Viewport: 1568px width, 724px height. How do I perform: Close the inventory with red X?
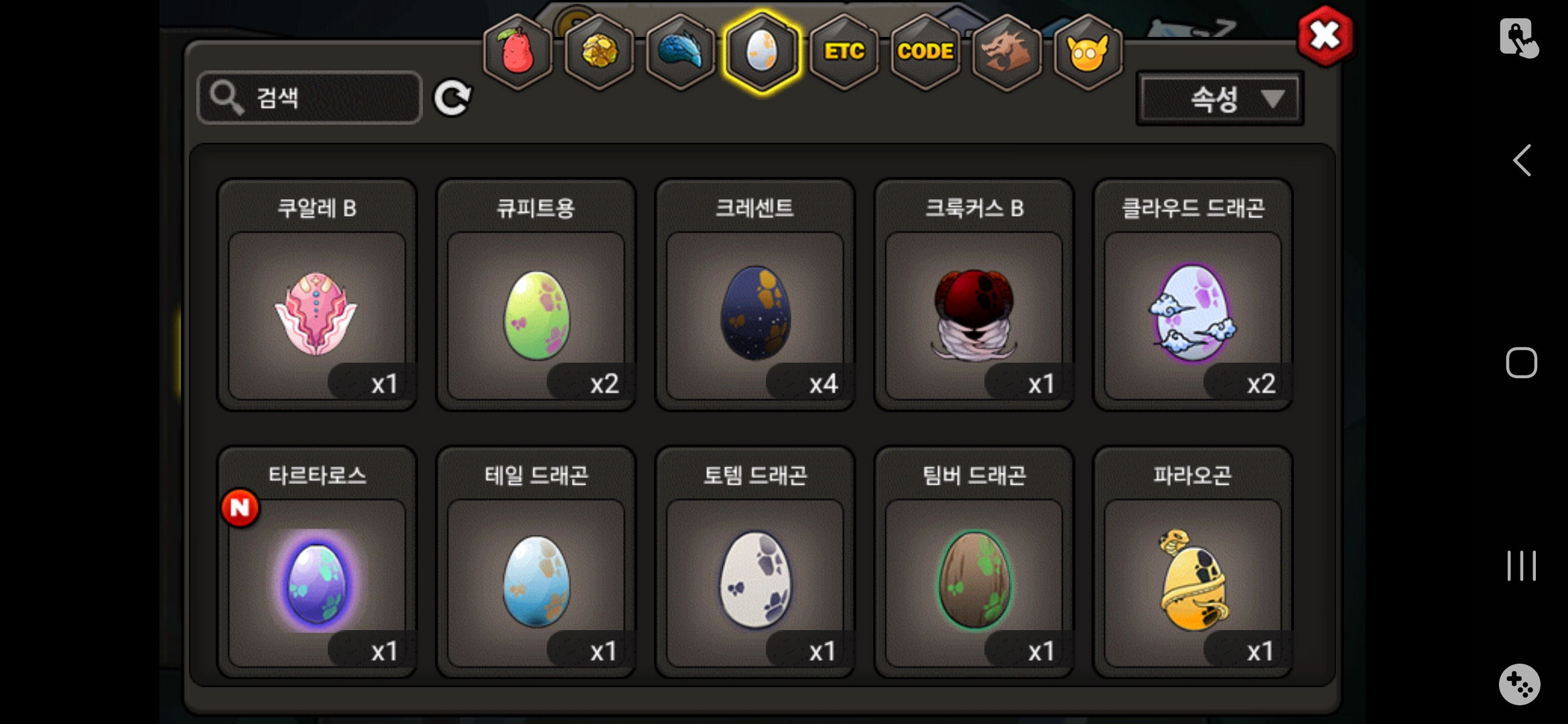coord(1325,36)
